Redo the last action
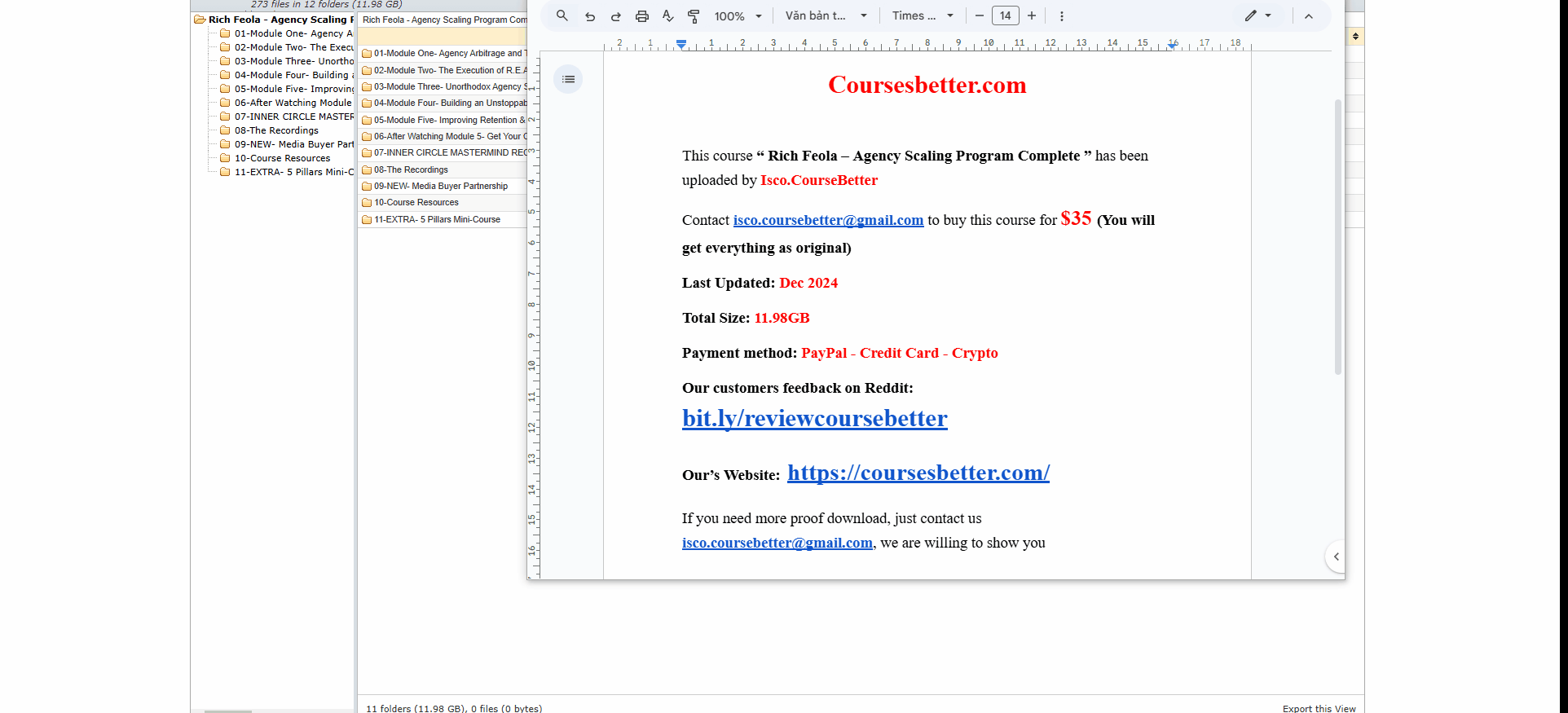 616,15
